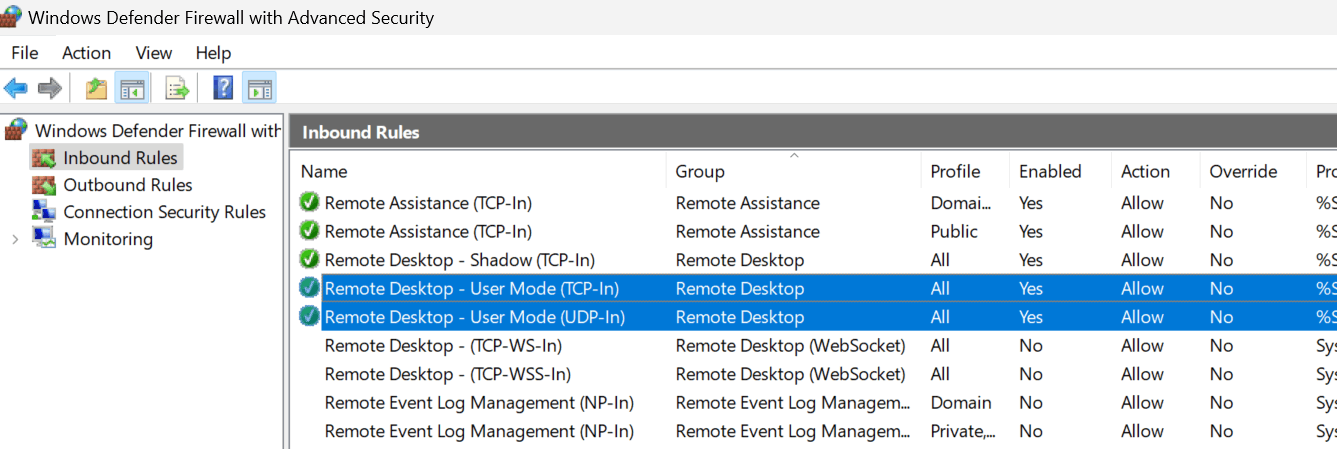Select Inbound Rules in the tree

pos(120,157)
